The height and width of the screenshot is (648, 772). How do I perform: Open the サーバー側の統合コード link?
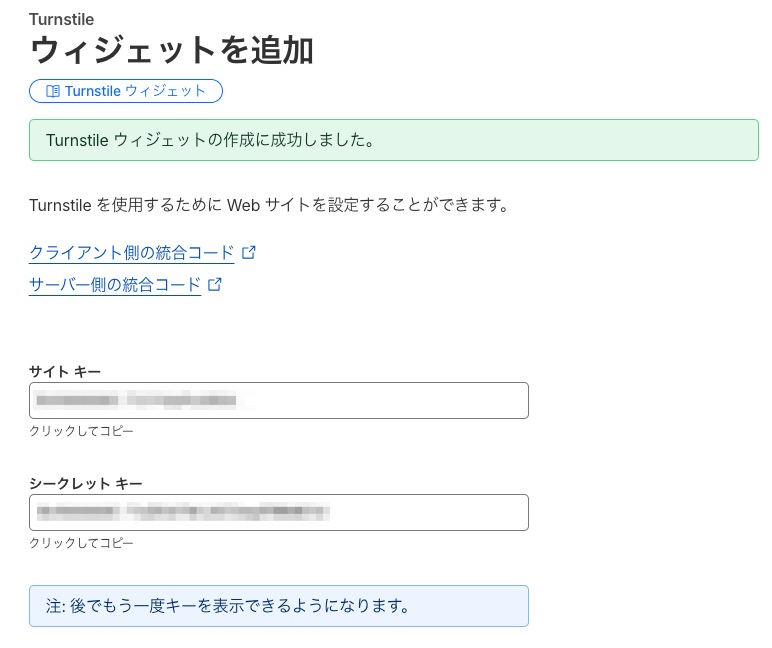[x=115, y=285]
